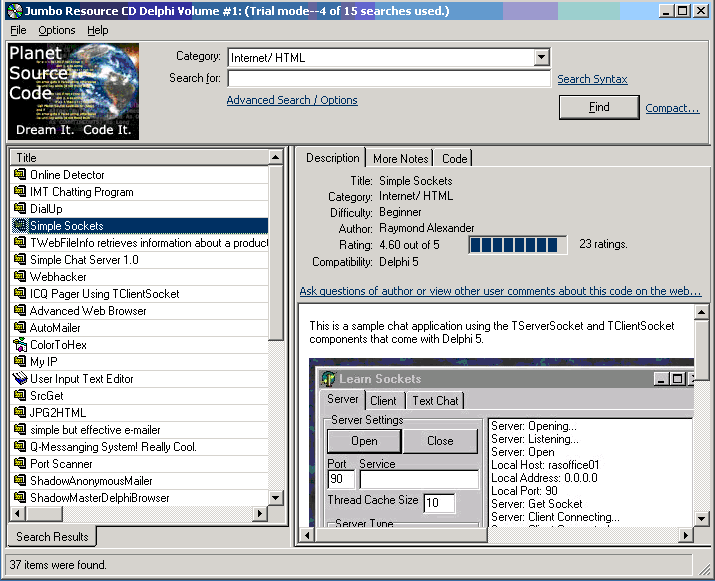
Task: Click the AutoMailer entry icon
Action: [x=20, y=327]
